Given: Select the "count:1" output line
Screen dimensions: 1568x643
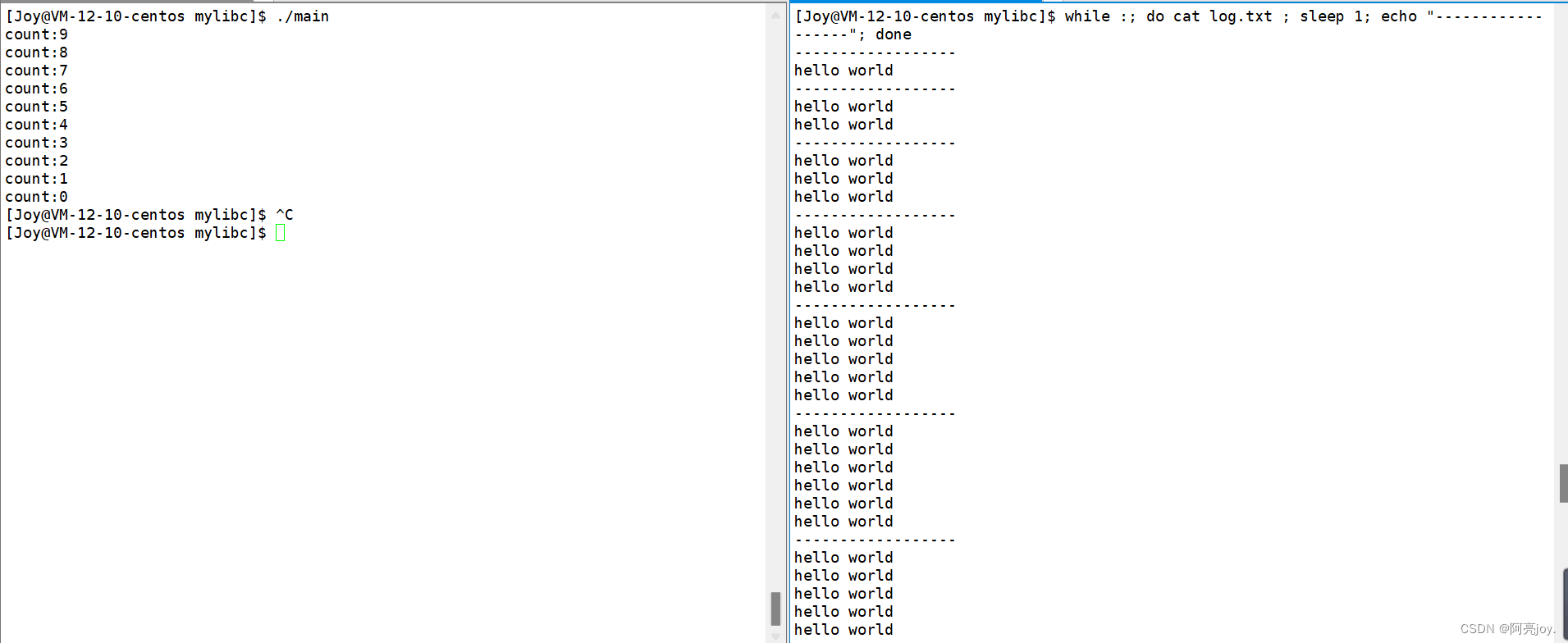Looking at the screenshot, I should [x=37, y=179].
